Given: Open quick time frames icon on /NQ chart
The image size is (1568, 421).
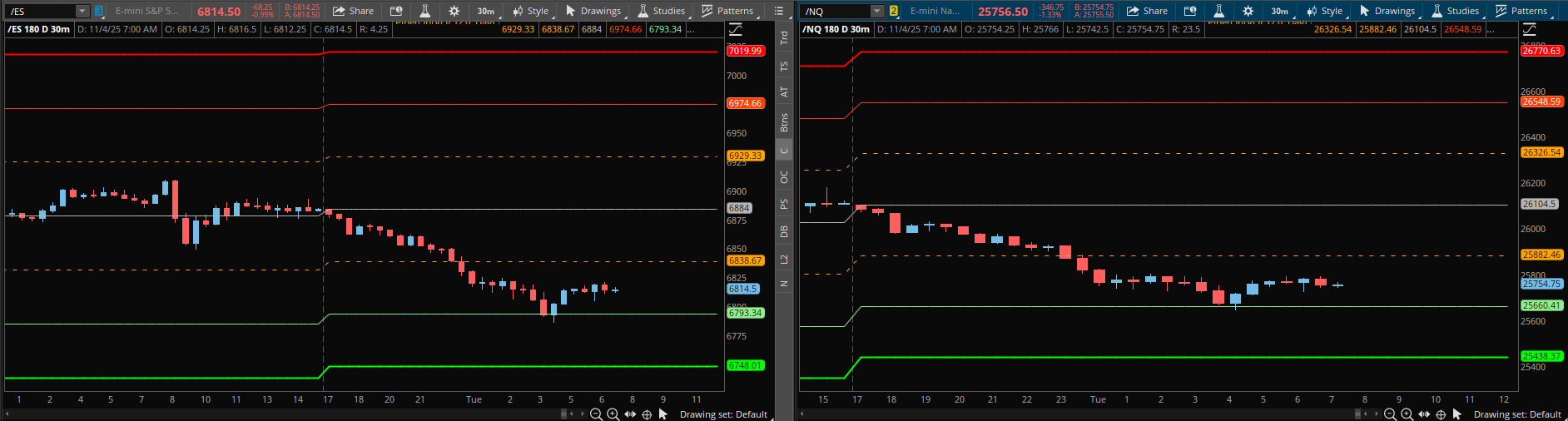Looking at the screenshot, I should pos(1190,11).
